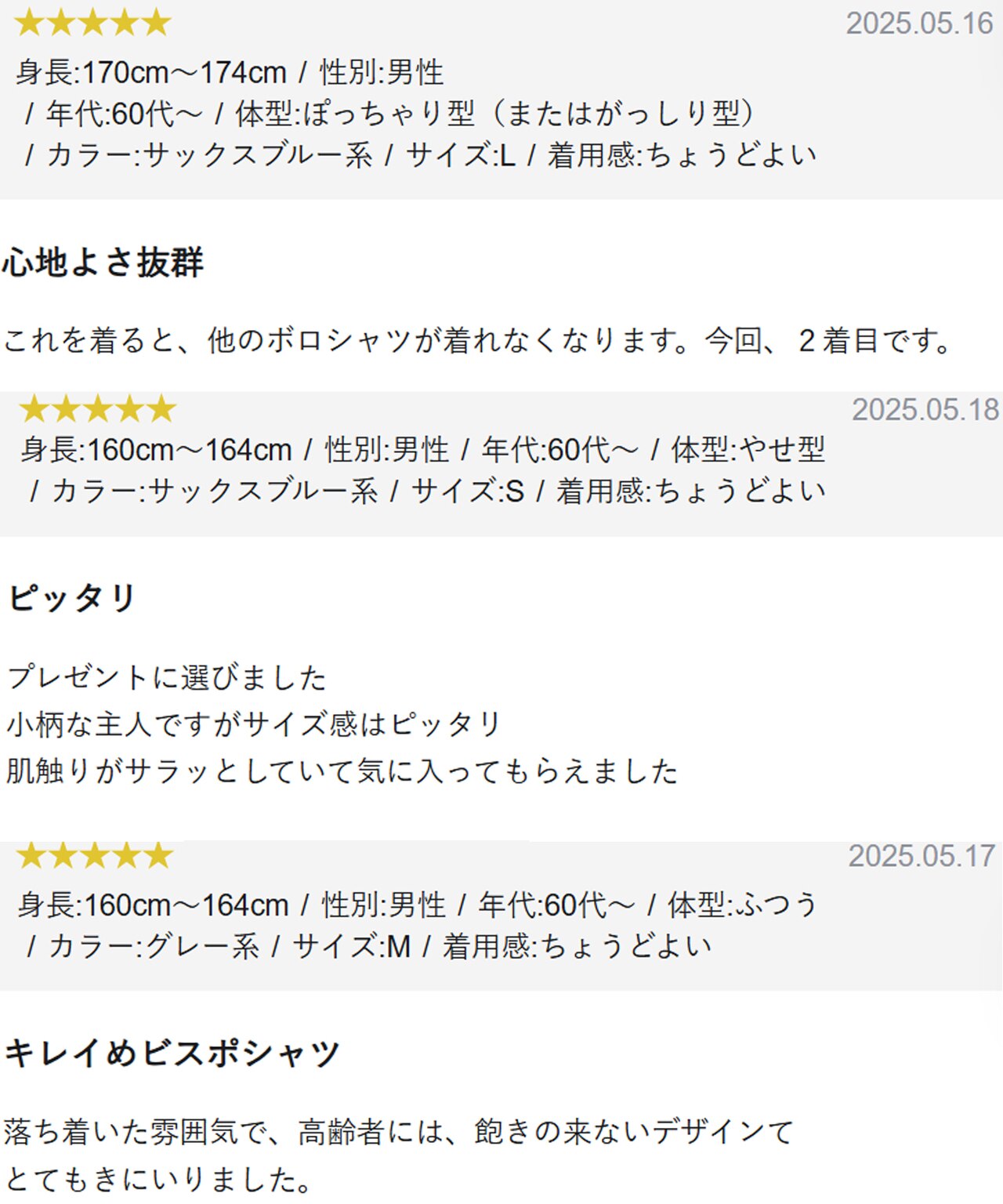The image size is (1003, 1204).
Task: Click the line プレゼントに選びました
Action: tap(166, 678)
